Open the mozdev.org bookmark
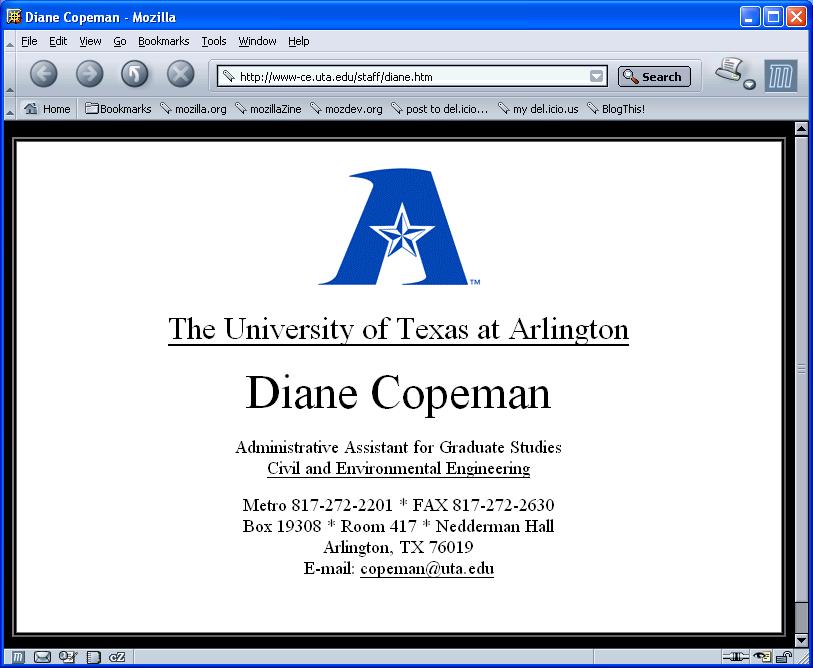 pyautogui.click(x=346, y=109)
